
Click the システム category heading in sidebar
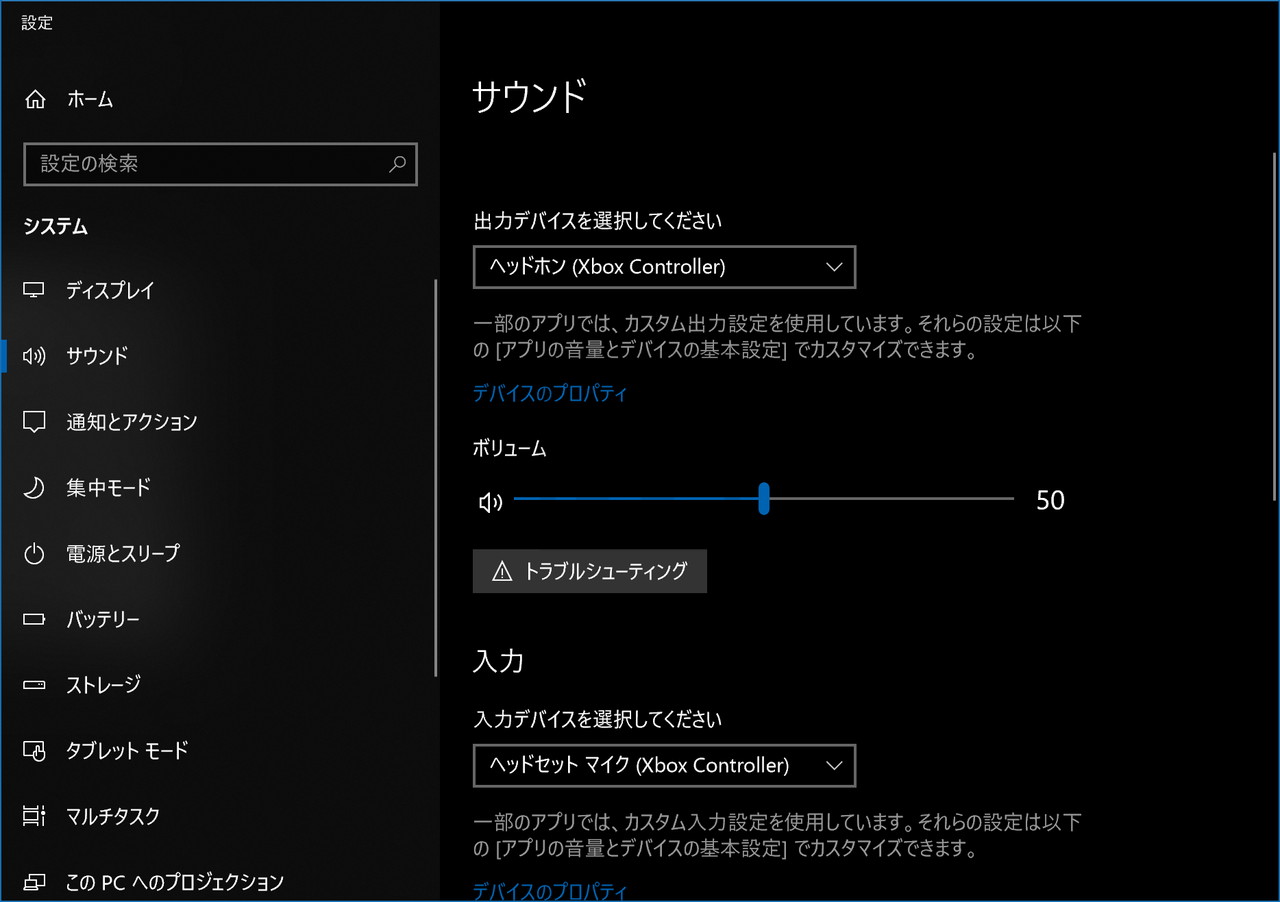[56, 227]
